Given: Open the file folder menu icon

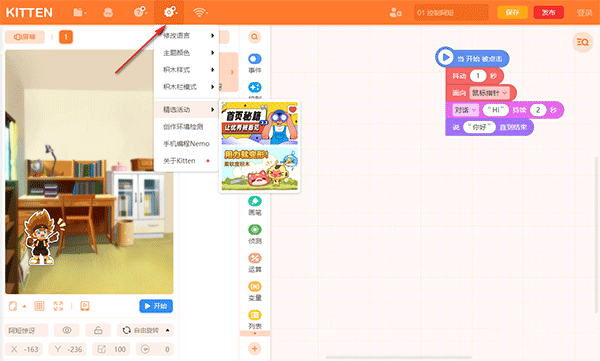Looking at the screenshot, I should pos(79,13).
